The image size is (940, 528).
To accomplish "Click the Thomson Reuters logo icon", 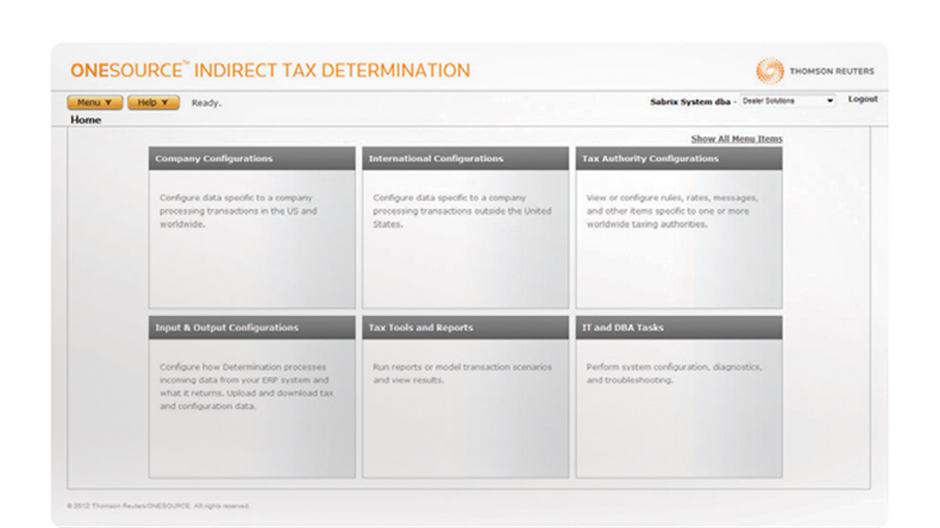I will point(770,71).
